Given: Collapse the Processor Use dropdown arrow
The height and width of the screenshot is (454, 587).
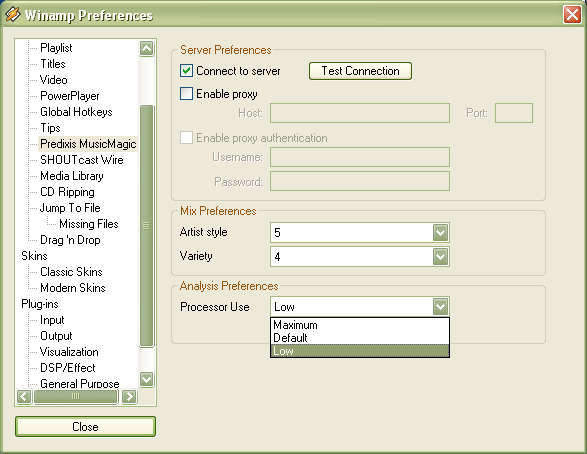Looking at the screenshot, I should click(440, 307).
